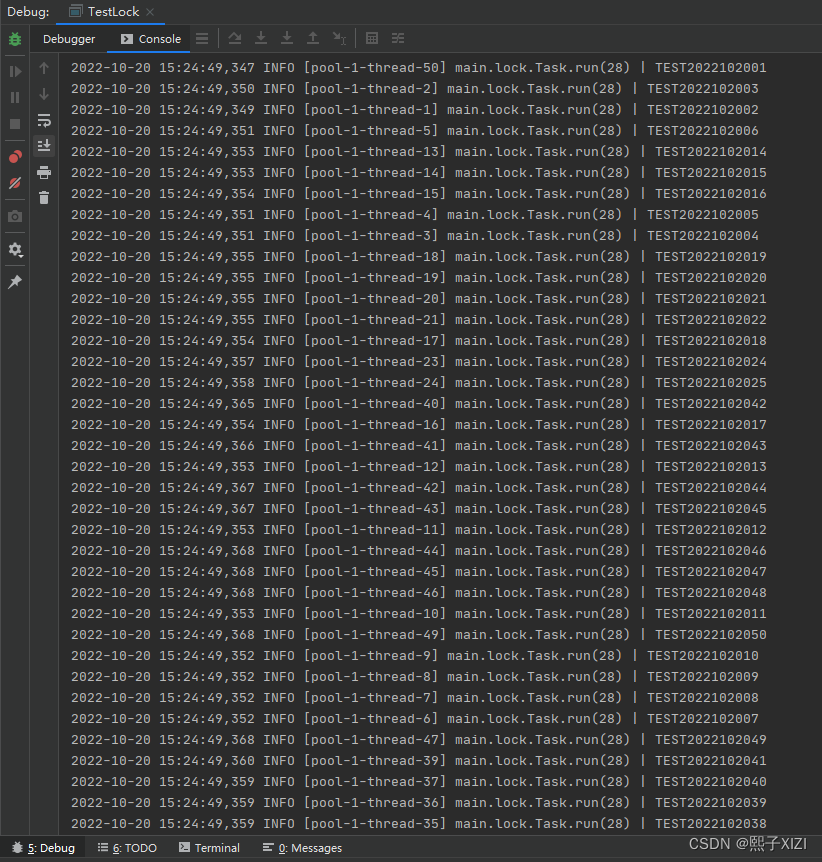Click log line for pool-1-thread-49
Viewport: 822px width, 862px height.
(x=418, y=634)
